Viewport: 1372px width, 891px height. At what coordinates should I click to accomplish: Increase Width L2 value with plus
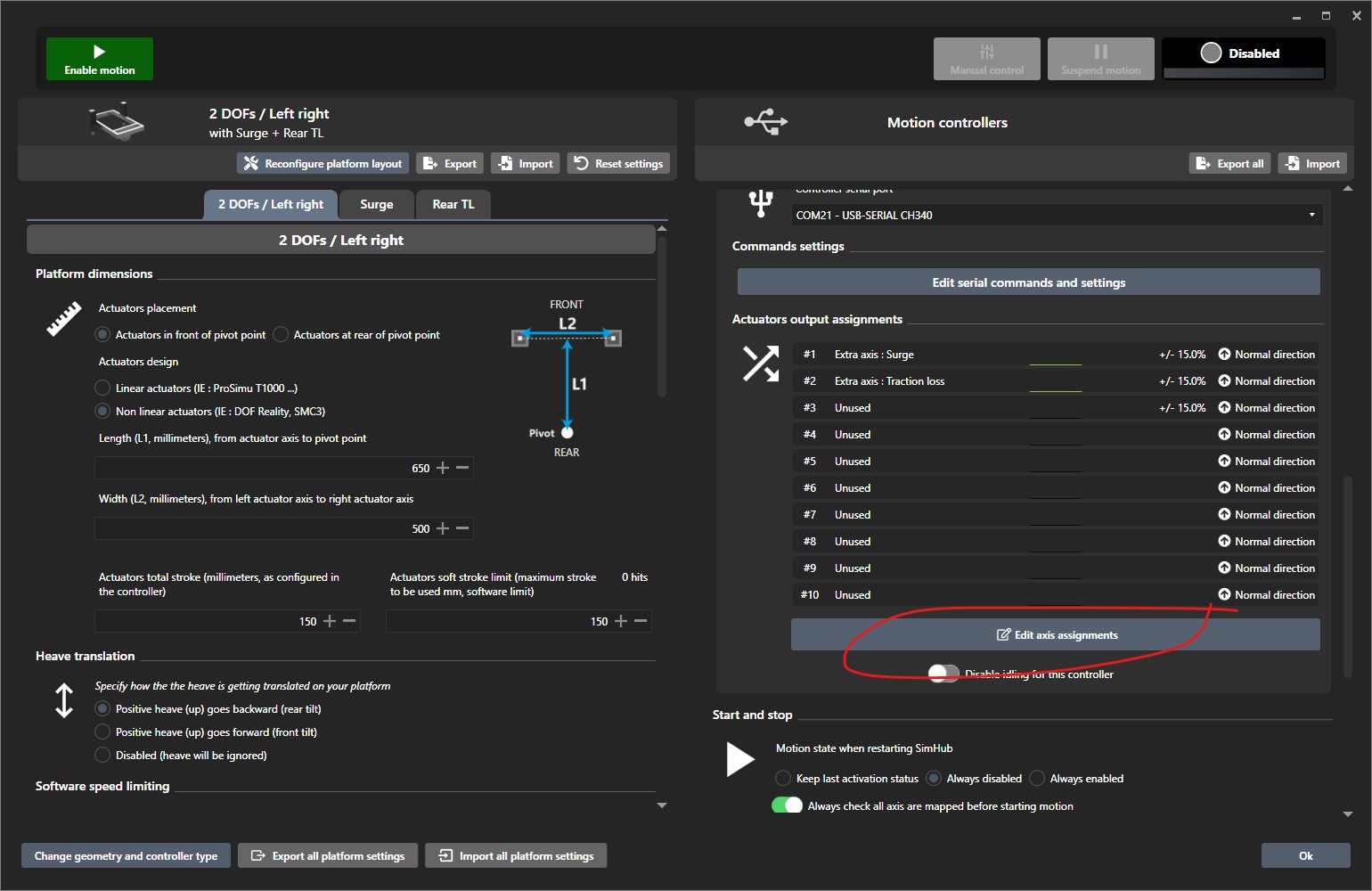click(443, 528)
